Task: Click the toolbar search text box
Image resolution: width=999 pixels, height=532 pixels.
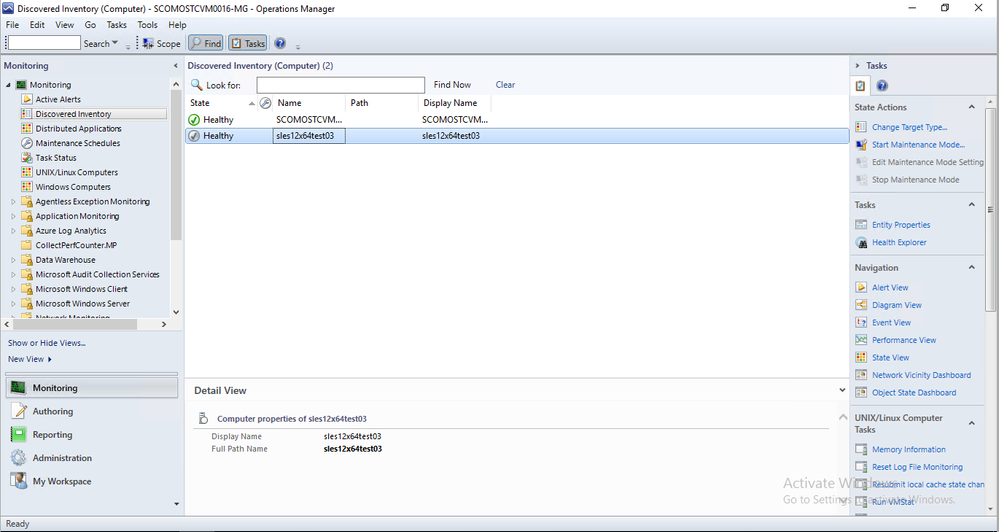Action: 44,43
